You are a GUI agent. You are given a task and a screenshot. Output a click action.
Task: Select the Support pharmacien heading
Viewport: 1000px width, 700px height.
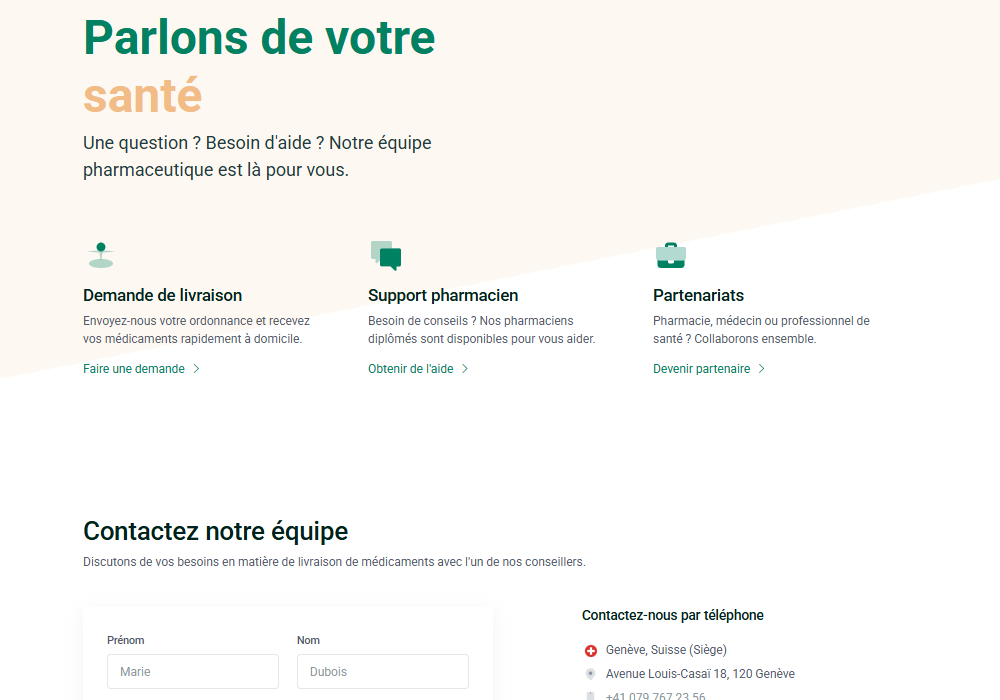coord(443,295)
